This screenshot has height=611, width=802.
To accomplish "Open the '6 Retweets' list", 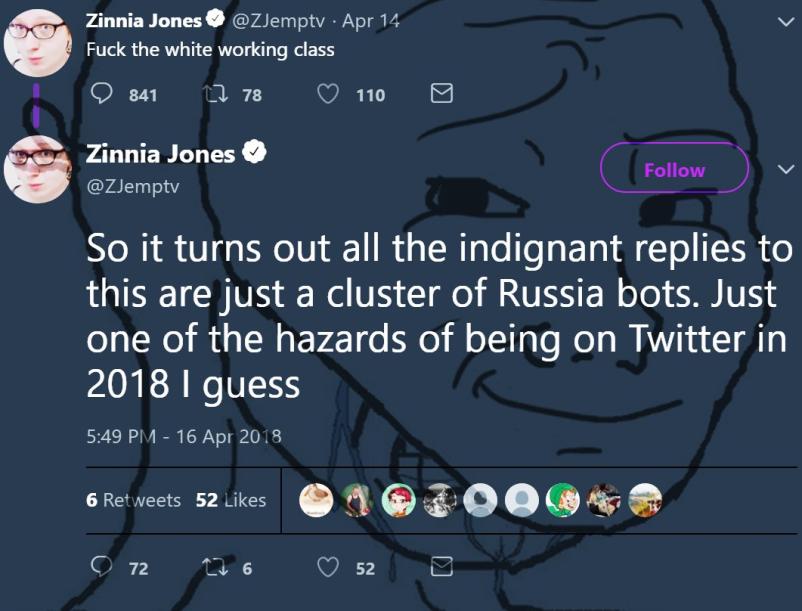I will [134, 499].
